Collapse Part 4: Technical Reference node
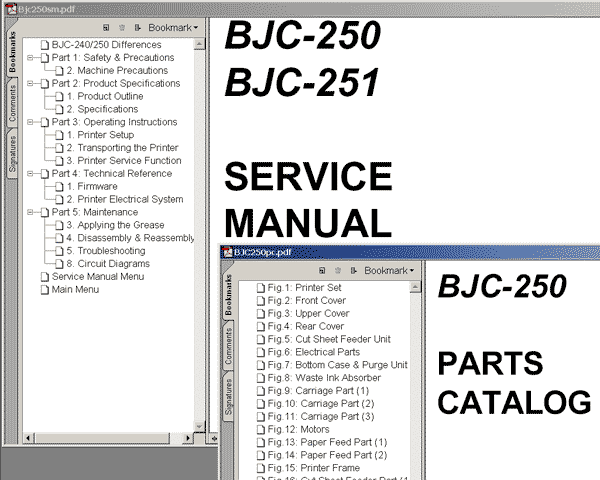 click(x=29, y=173)
